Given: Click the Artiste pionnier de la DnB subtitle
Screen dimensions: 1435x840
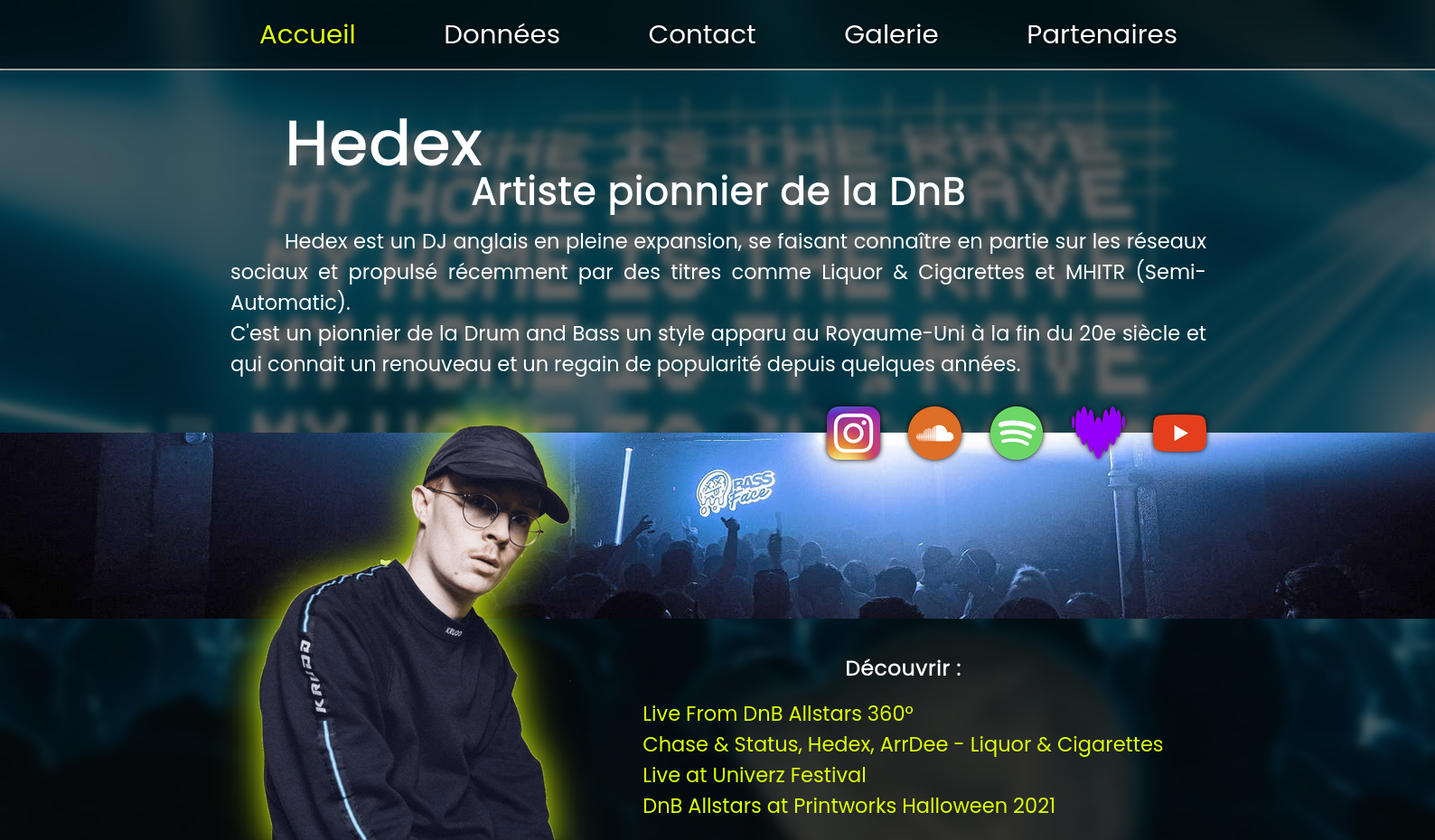Looking at the screenshot, I should coord(718,191).
